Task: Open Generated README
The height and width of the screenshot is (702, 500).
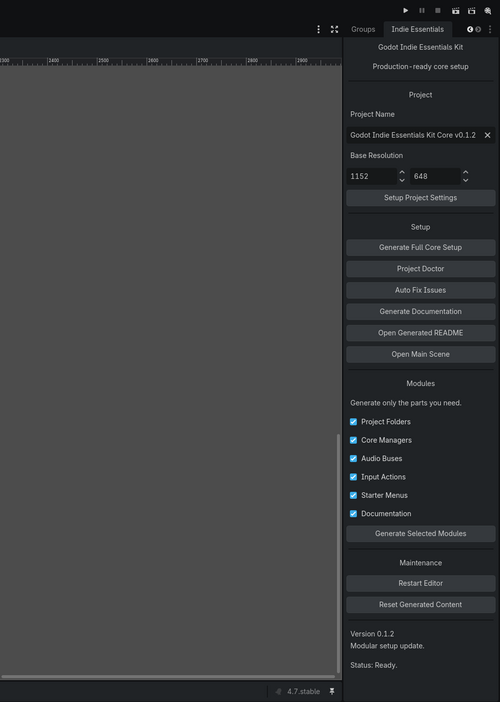Action: coord(421,333)
